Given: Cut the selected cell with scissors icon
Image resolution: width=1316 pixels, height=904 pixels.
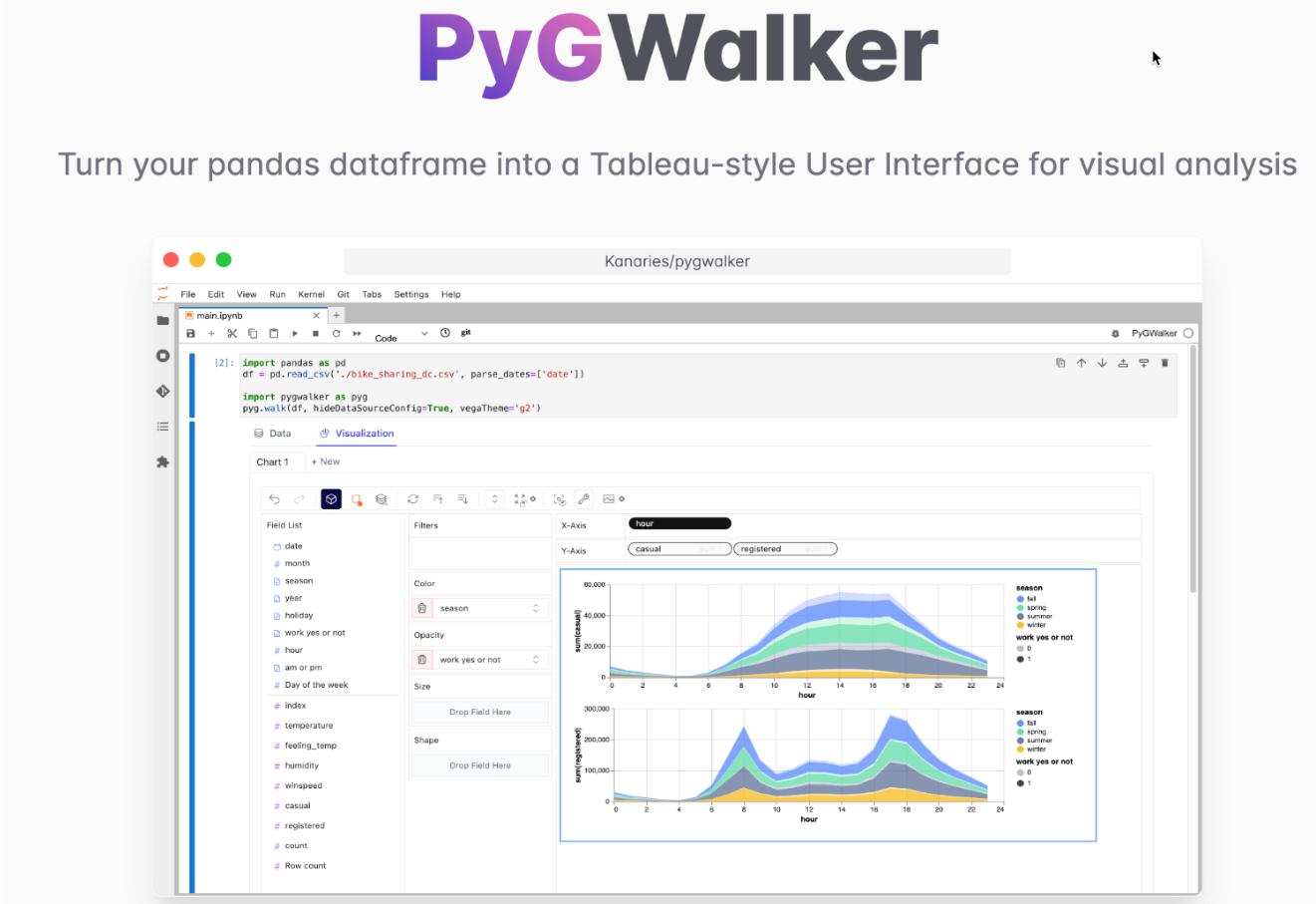Looking at the screenshot, I should click(x=232, y=334).
